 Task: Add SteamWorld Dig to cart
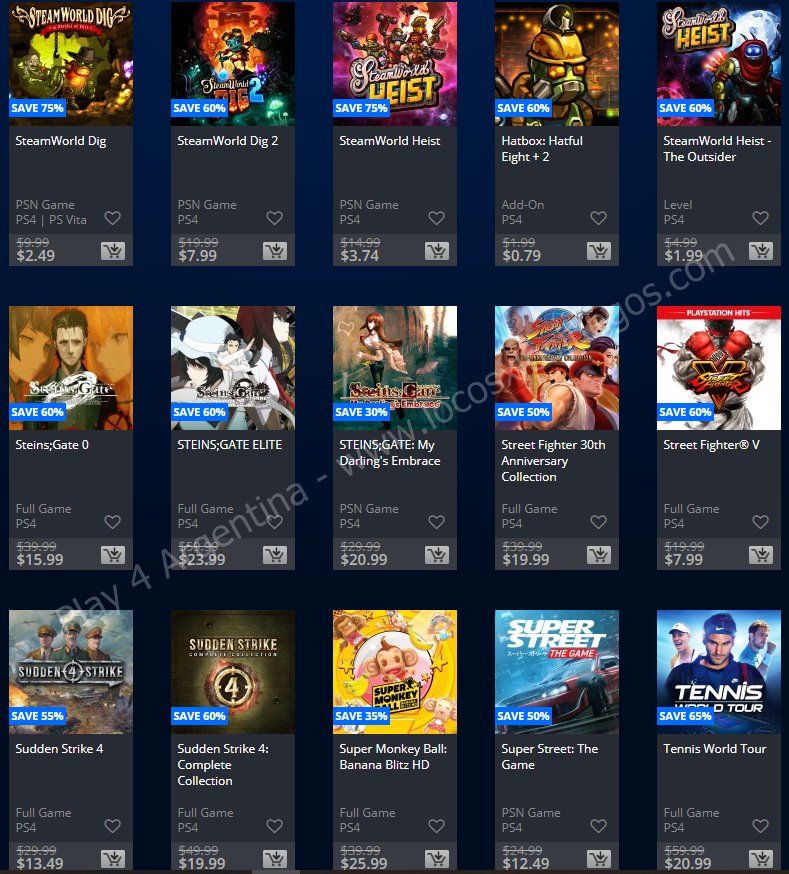[113, 251]
